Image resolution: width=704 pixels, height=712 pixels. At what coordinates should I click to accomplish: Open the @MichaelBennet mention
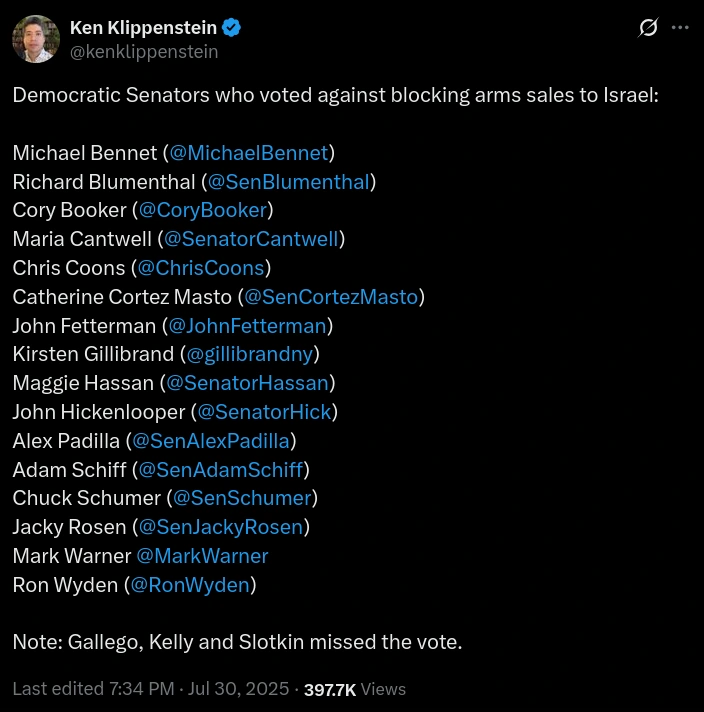tap(248, 153)
